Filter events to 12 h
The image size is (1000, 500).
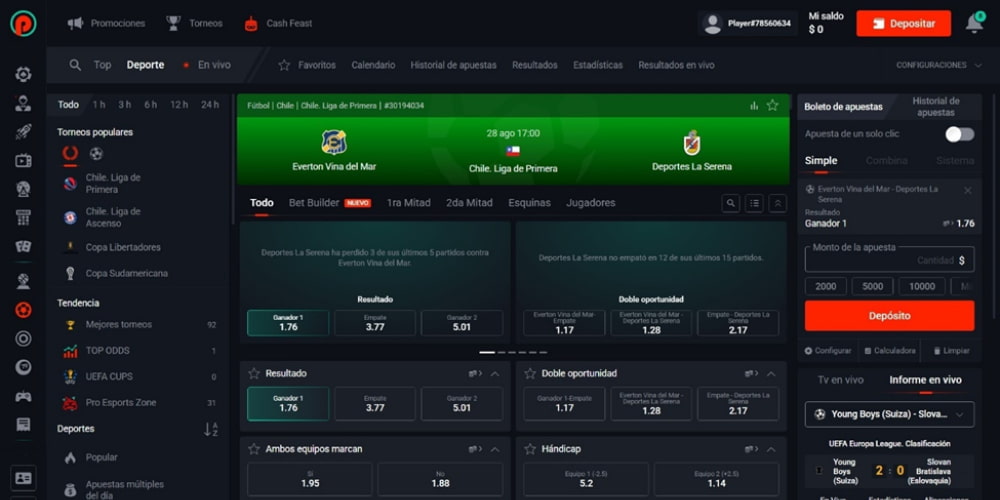(179, 105)
